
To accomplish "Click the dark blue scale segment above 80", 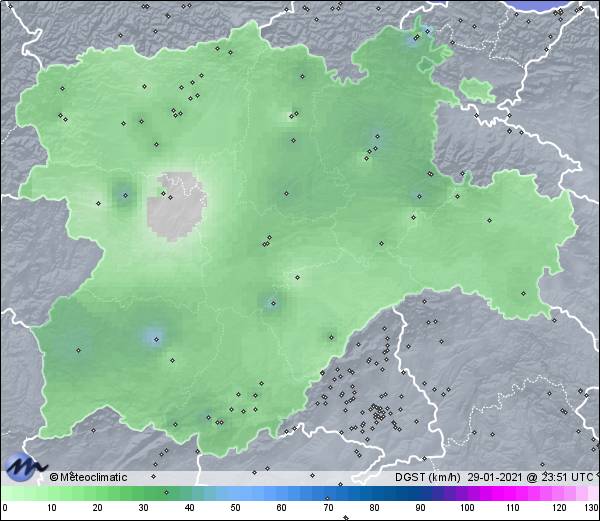I will coord(379,493).
